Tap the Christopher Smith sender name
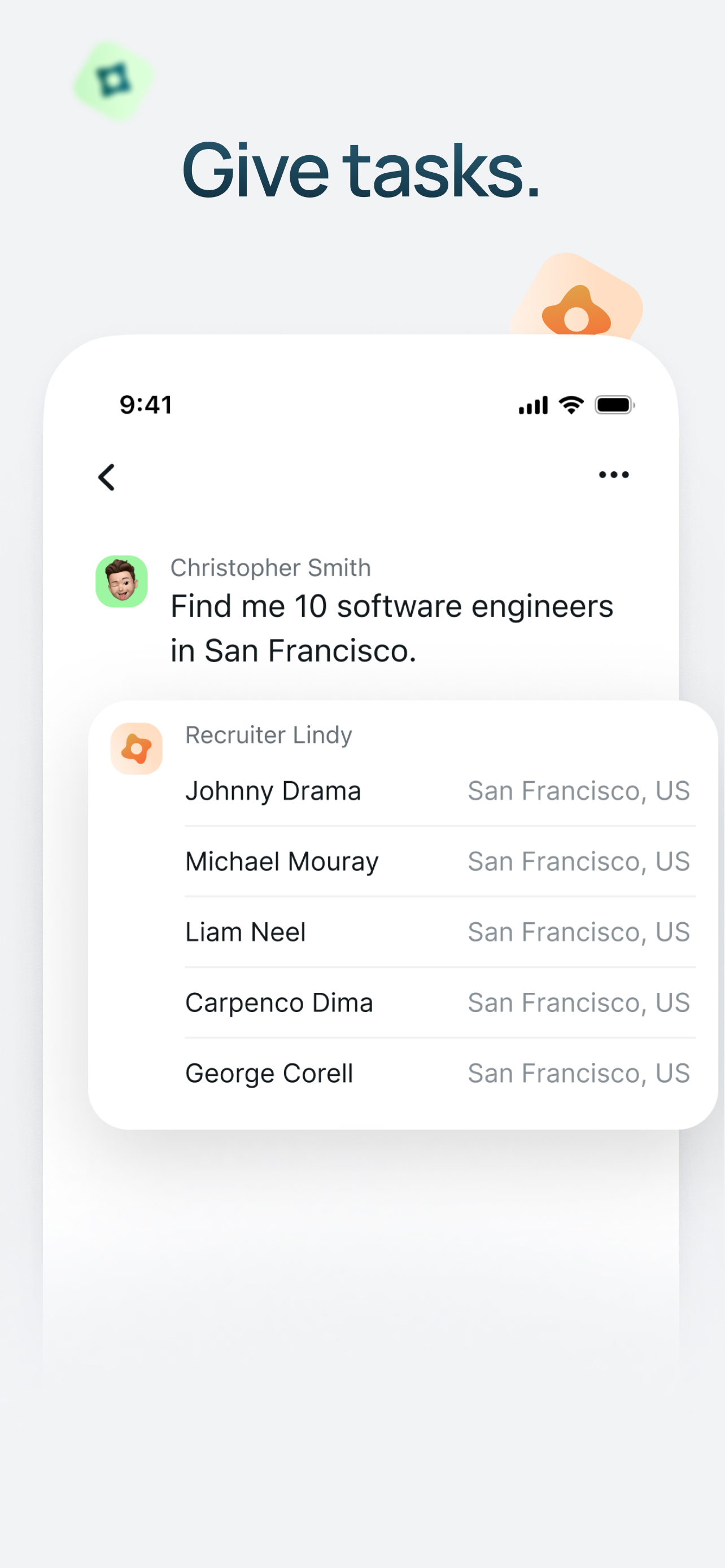 pos(270,567)
